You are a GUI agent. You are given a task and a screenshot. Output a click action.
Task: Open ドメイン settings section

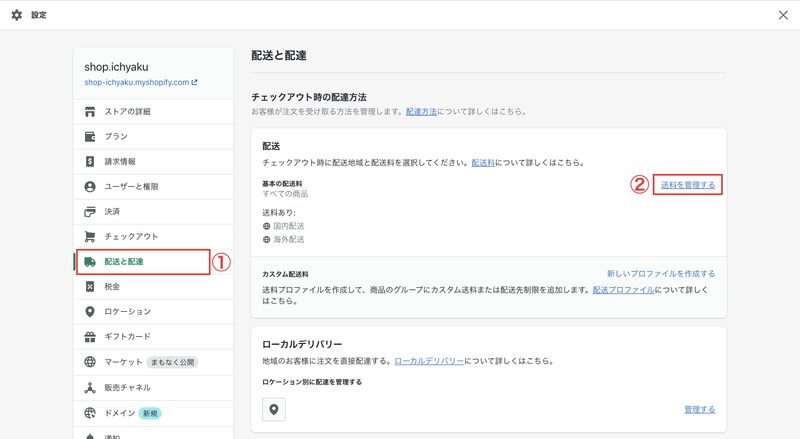[x=154, y=413]
